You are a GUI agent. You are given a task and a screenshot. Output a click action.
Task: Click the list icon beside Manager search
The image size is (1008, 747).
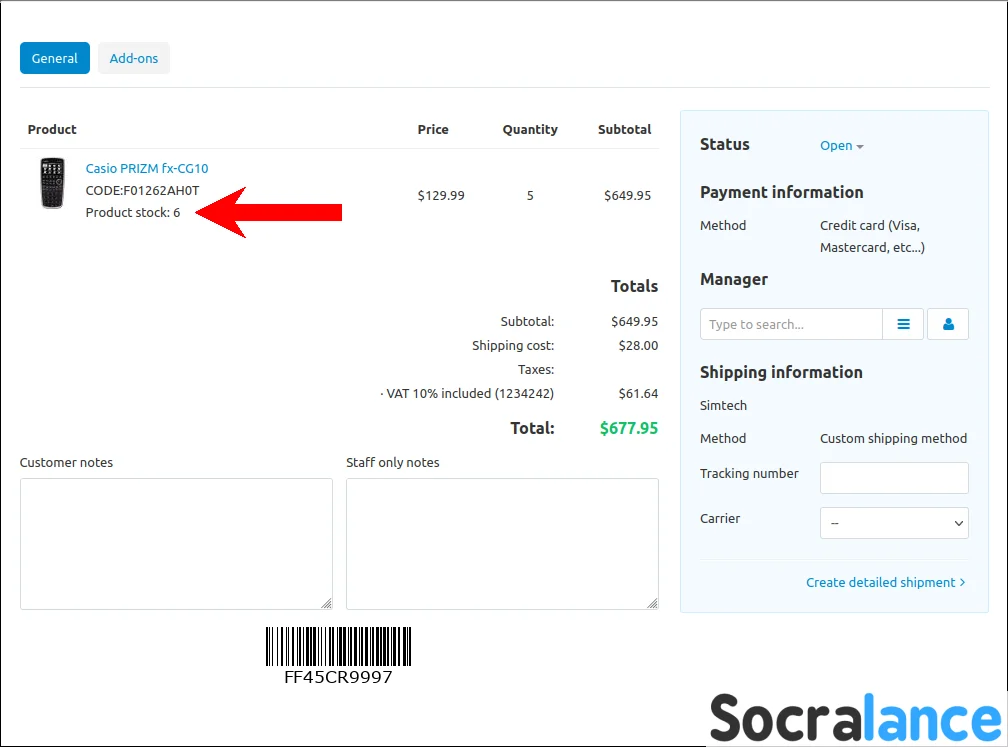pyautogui.click(x=904, y=324)
